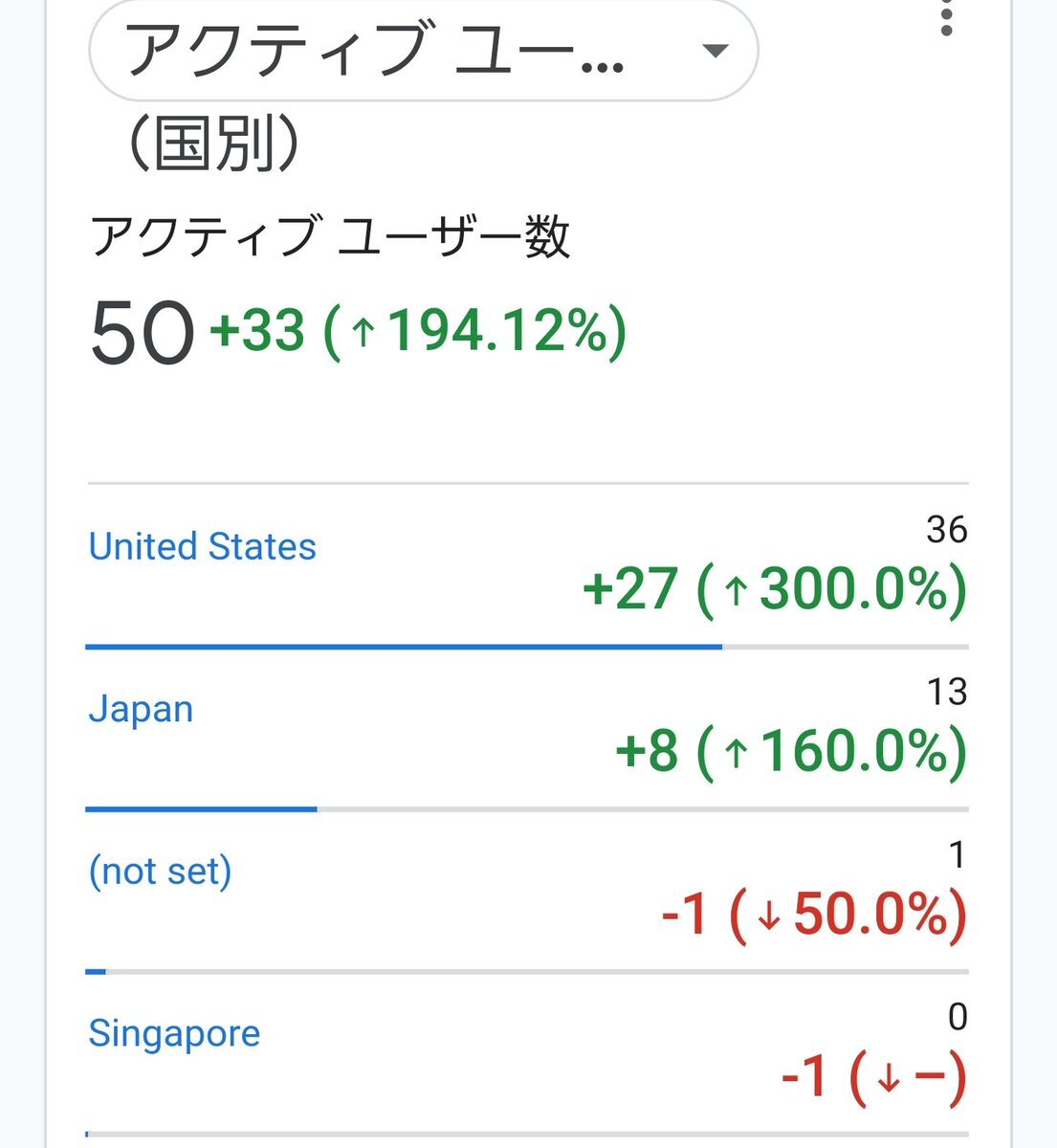The image size is (1057, 1148).
Task: Click the total active users value 50
Action: click(143, 332)
